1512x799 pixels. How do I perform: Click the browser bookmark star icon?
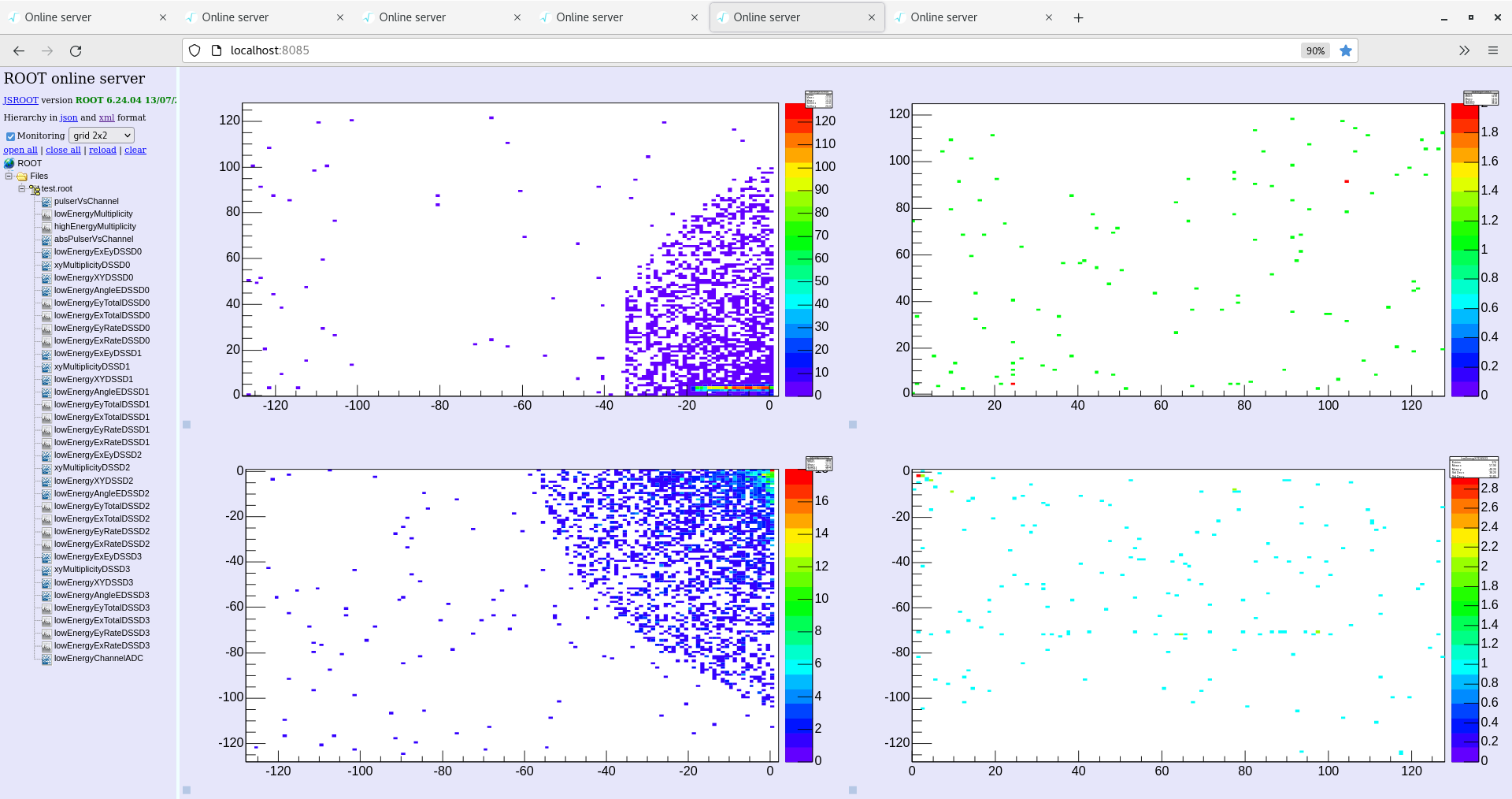pyautogui.click(x=1346, y=50)
